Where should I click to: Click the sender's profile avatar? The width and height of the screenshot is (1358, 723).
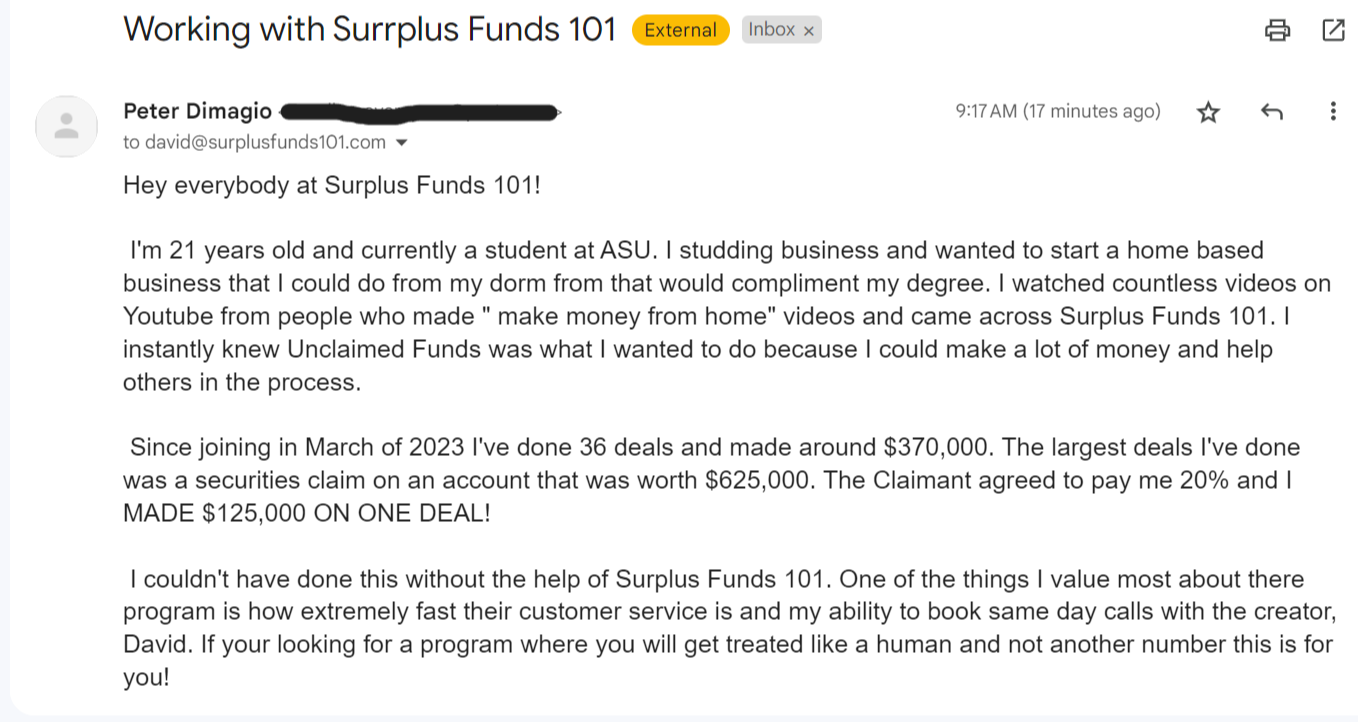coord(66,126)
